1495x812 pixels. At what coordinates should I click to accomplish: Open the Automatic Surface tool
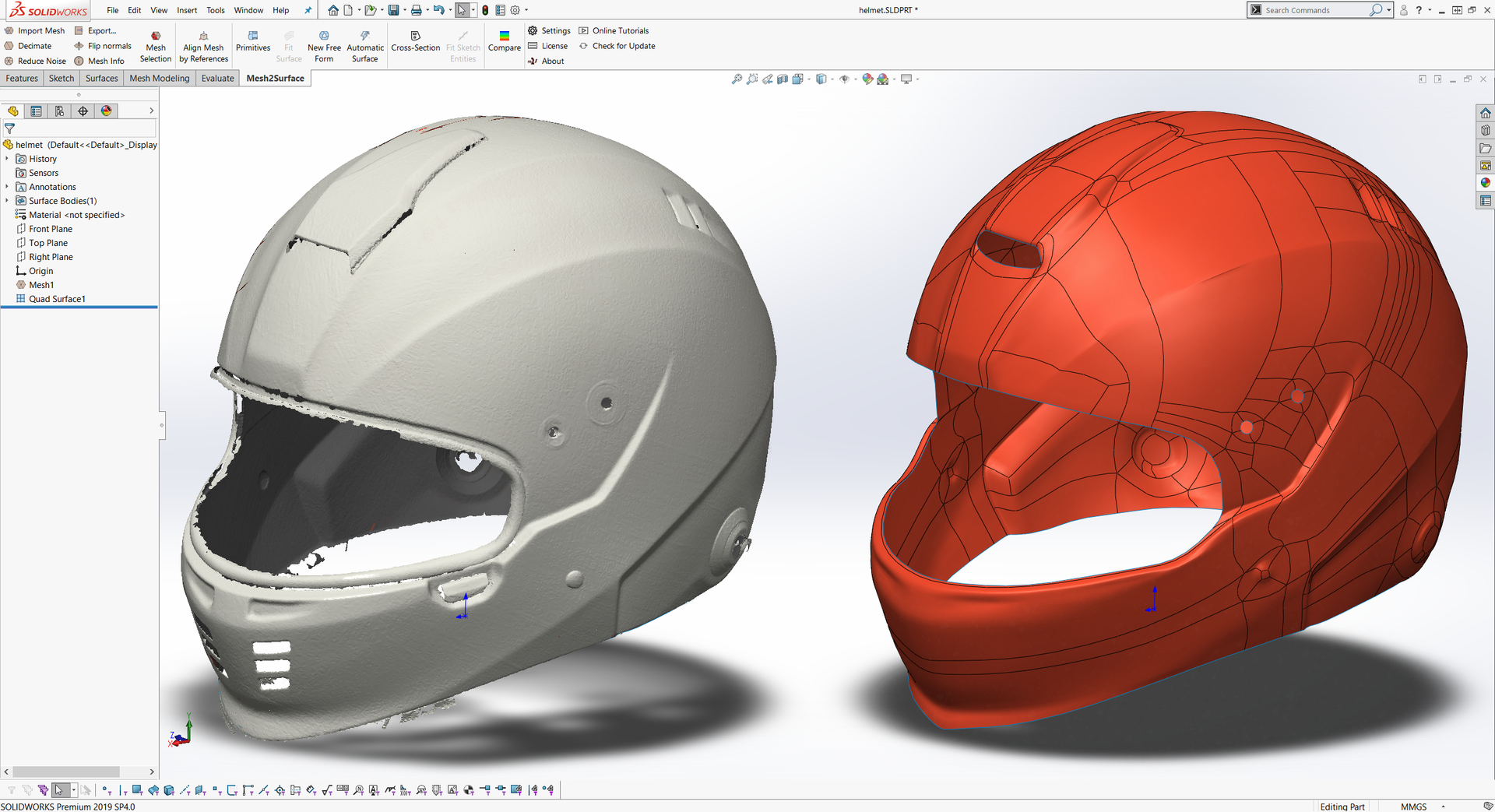(x=364, y=46)
